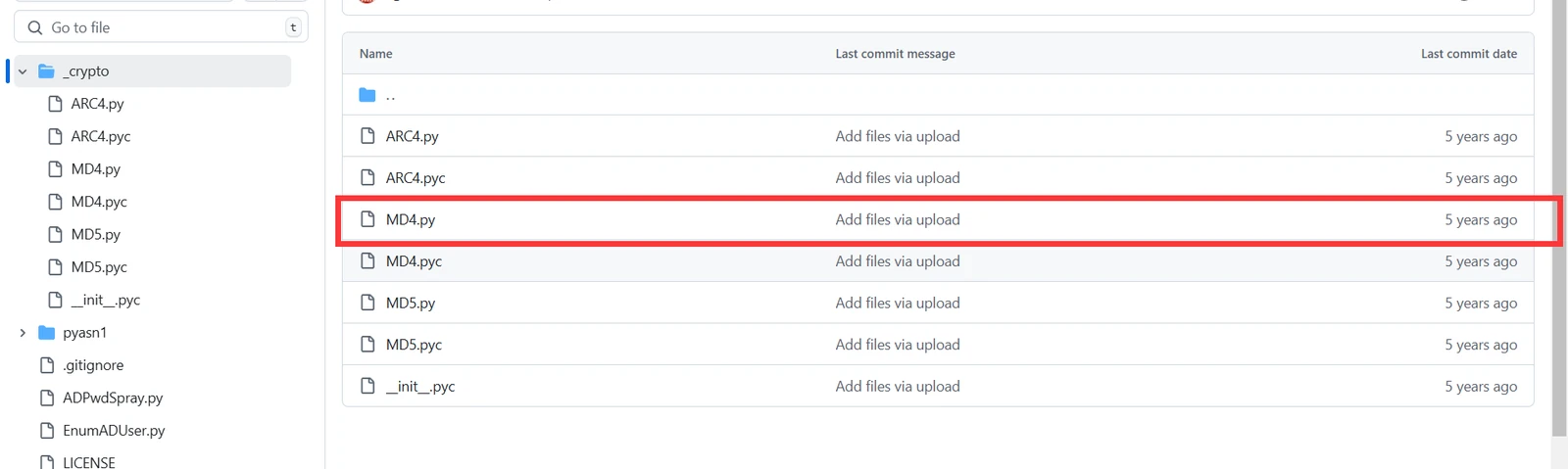This screenshot has height=469, width=1568.
Task: Select EnumADUser.py in the sidebar tree
Action: tap(114, 431)
